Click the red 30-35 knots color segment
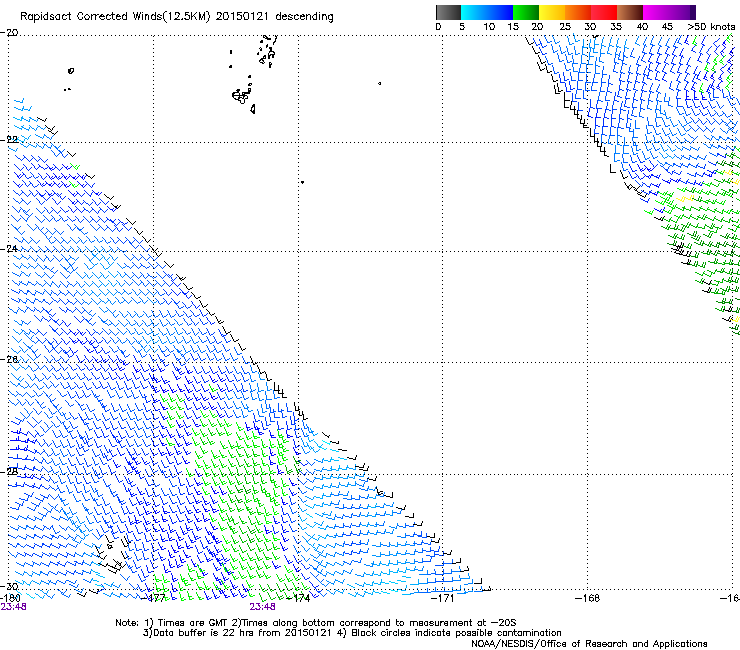This screenshot has height=650, width=740. coord(604,12)
